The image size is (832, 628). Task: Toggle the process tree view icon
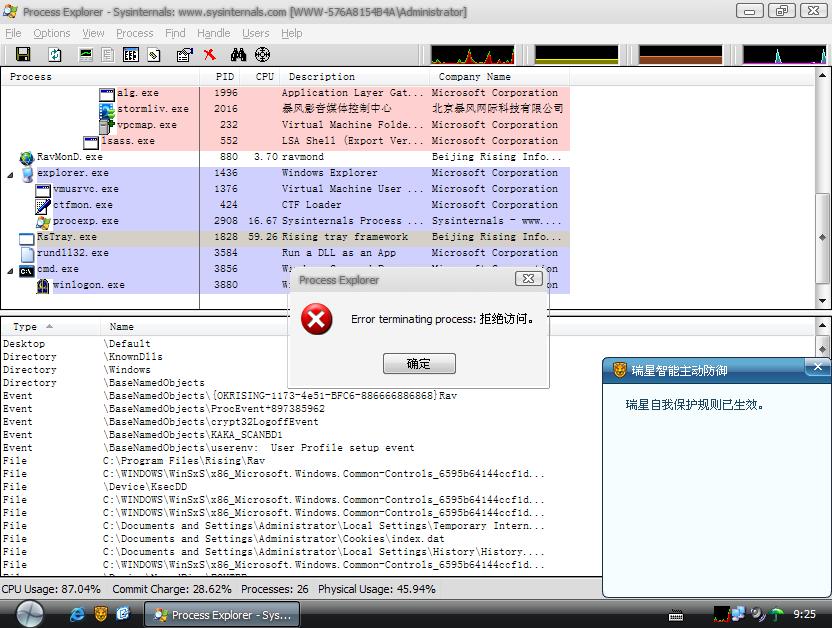pyautogui.click(x=108, y=55)
